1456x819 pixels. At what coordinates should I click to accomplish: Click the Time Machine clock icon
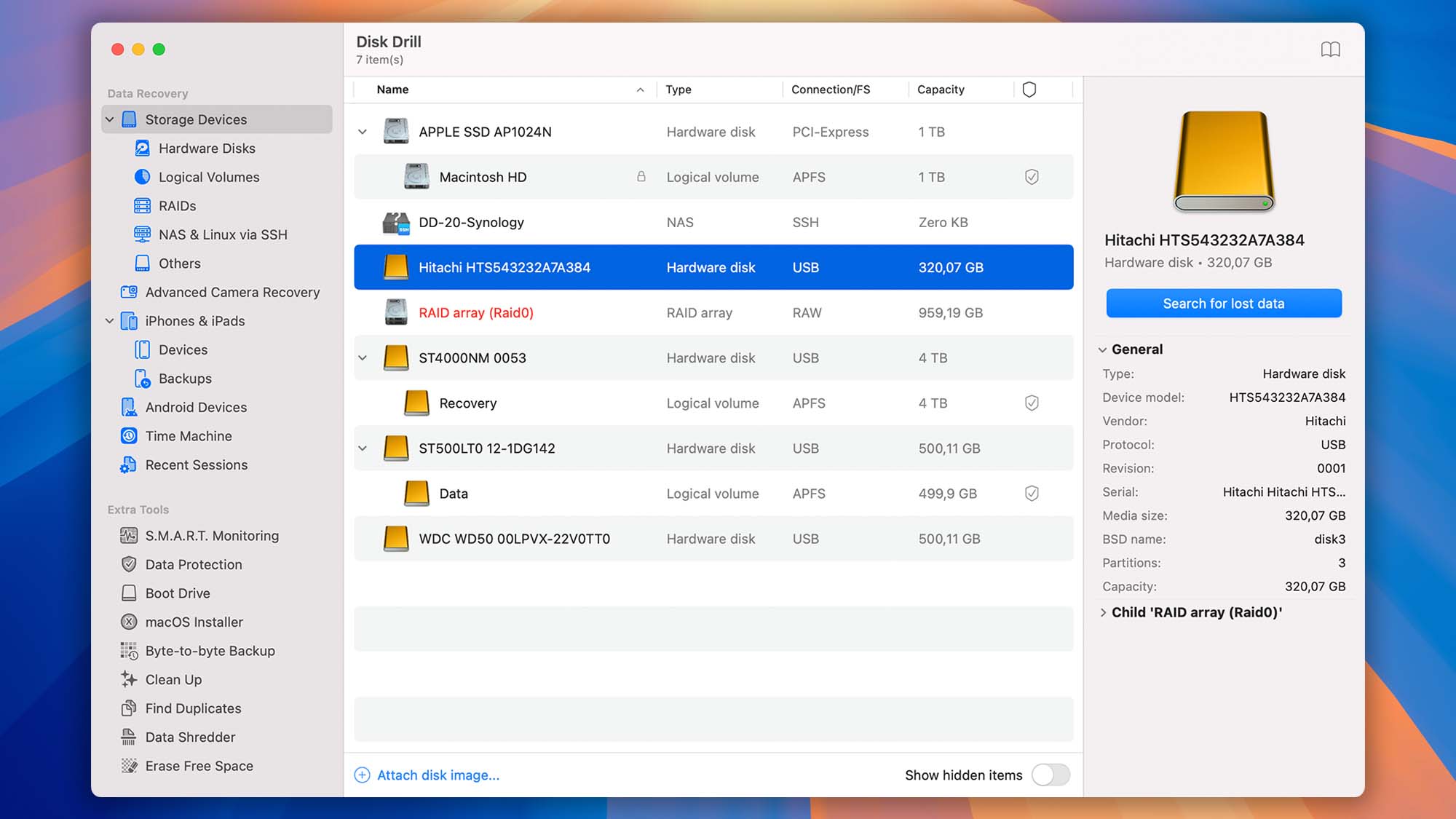coord(129,436)
